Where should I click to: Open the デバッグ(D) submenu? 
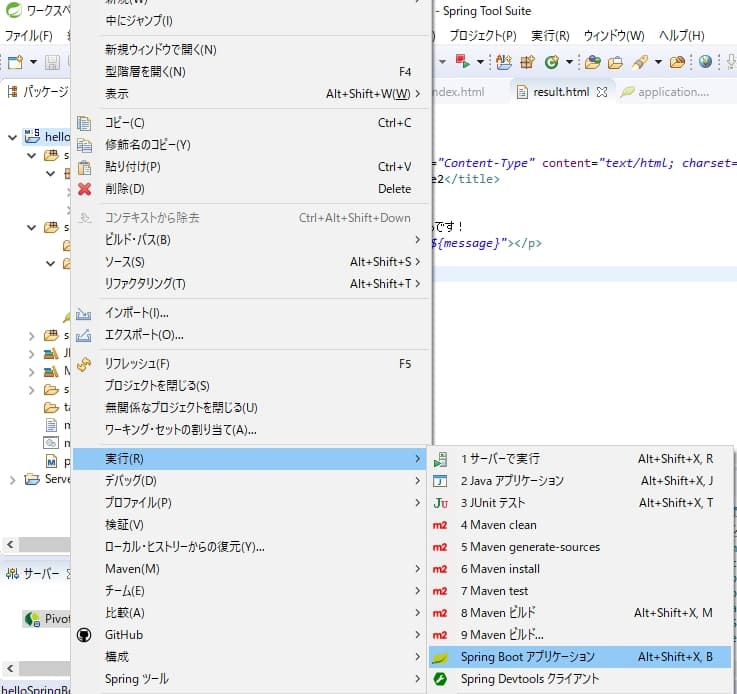coord(250,481)
